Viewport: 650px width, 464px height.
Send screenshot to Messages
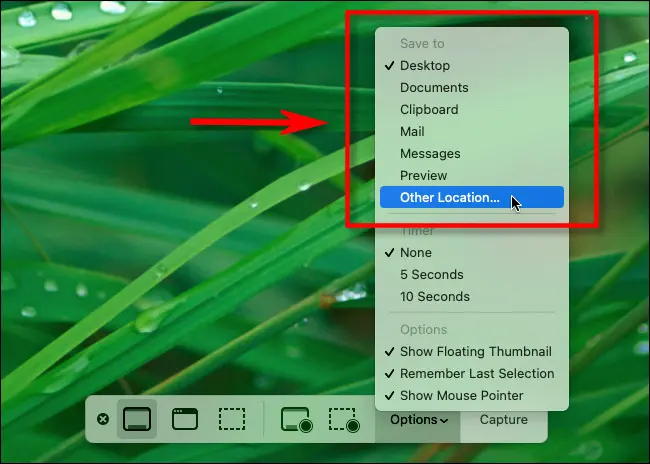click(430, 153)
